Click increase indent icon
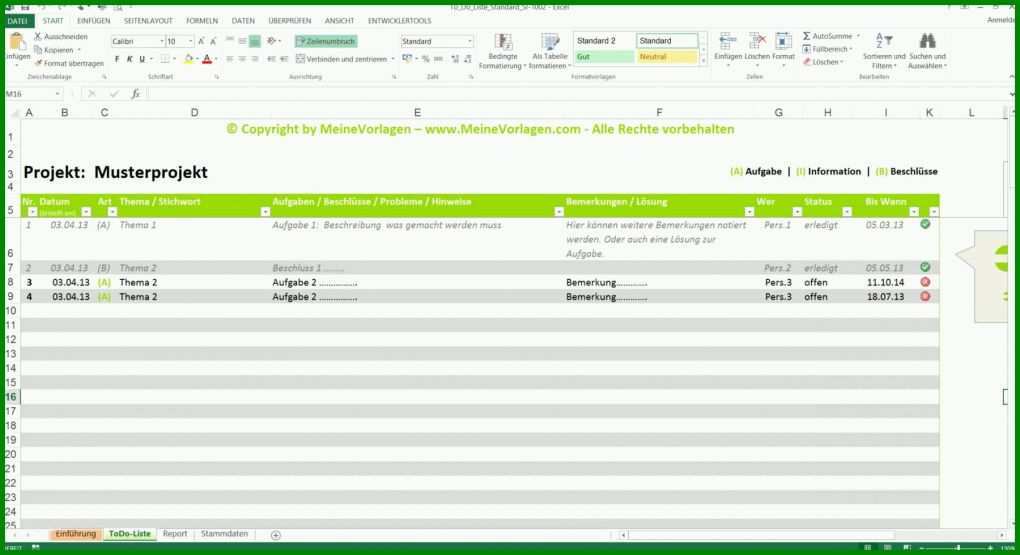 click(284, 59)
